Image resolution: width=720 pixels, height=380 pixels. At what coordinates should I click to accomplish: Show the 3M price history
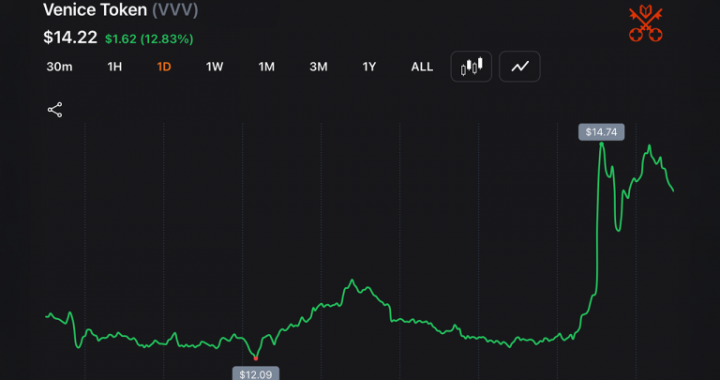pyautogui.click(x=318, y=67)
